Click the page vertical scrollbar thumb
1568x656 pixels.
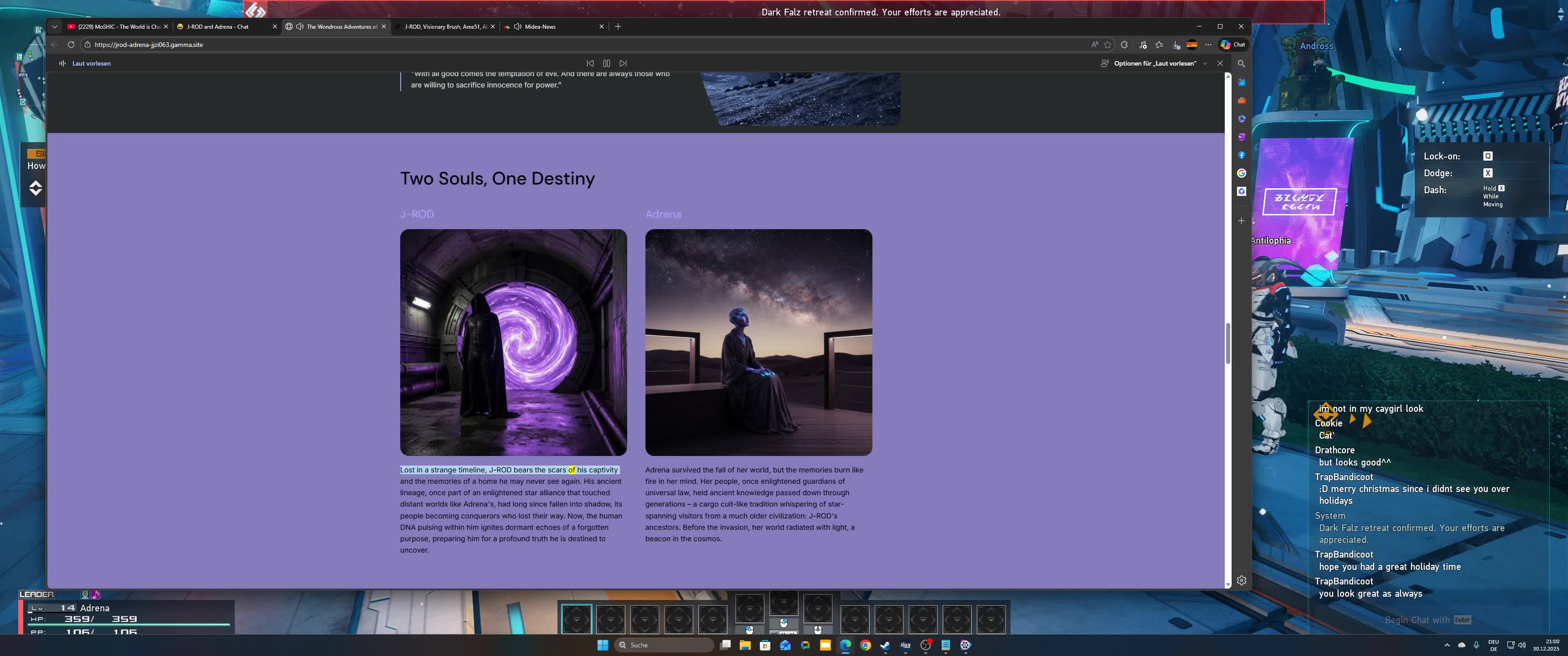click(x=1228, y=344)
